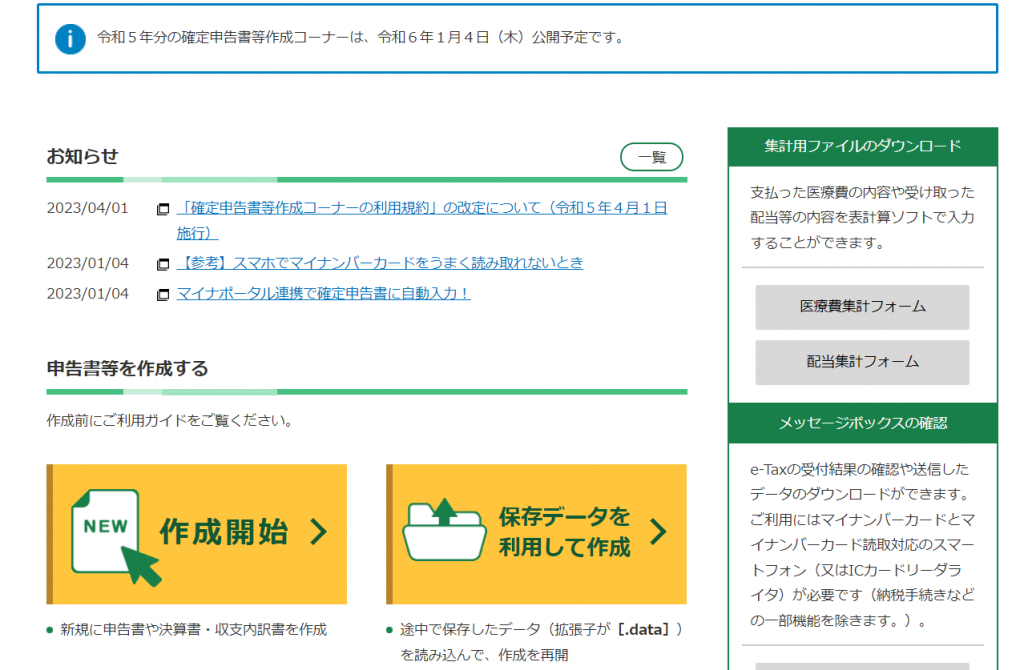Click the メッセージボックスの確認 sidebar header
Screen dimensions: 1024x670
(x=862, y=423)
